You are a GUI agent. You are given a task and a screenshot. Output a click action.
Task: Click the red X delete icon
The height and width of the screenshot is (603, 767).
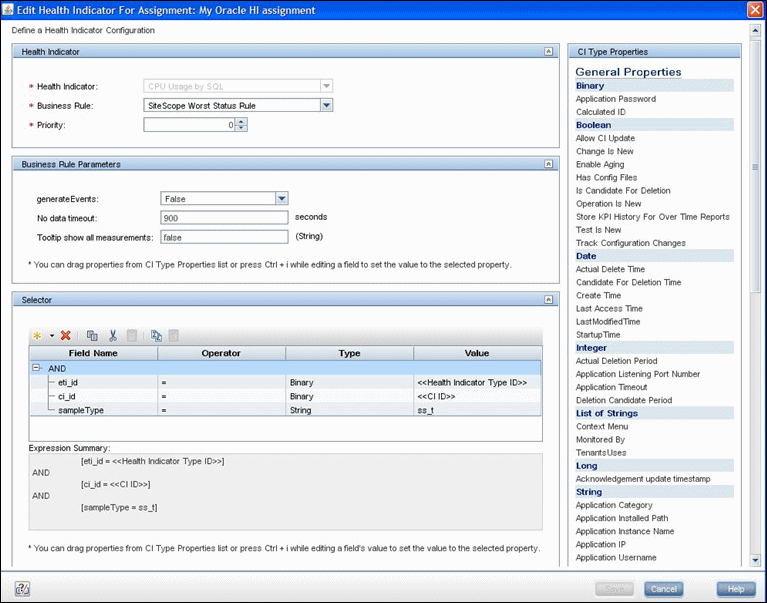tap(65, 336)
